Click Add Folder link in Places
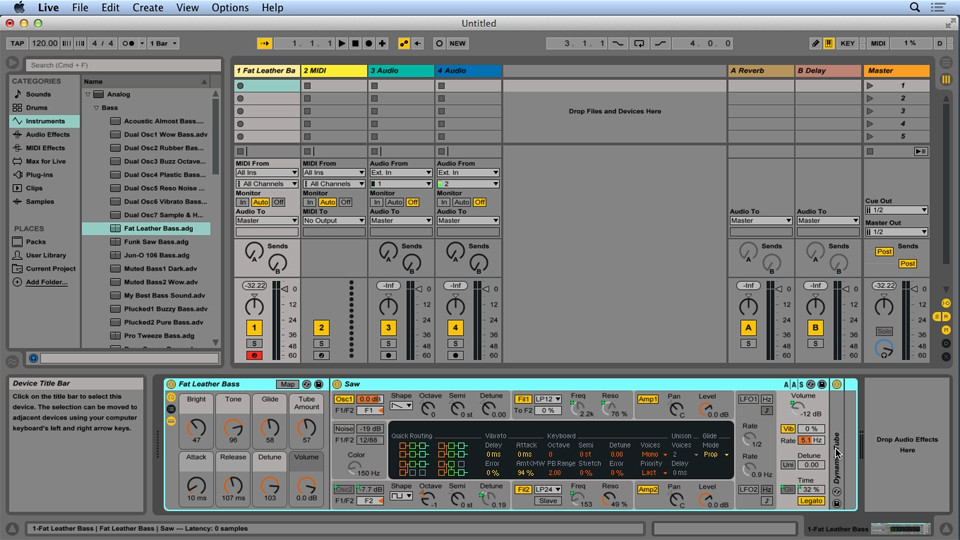The height and width of the screenshot is (540, 960). point(46,282)
